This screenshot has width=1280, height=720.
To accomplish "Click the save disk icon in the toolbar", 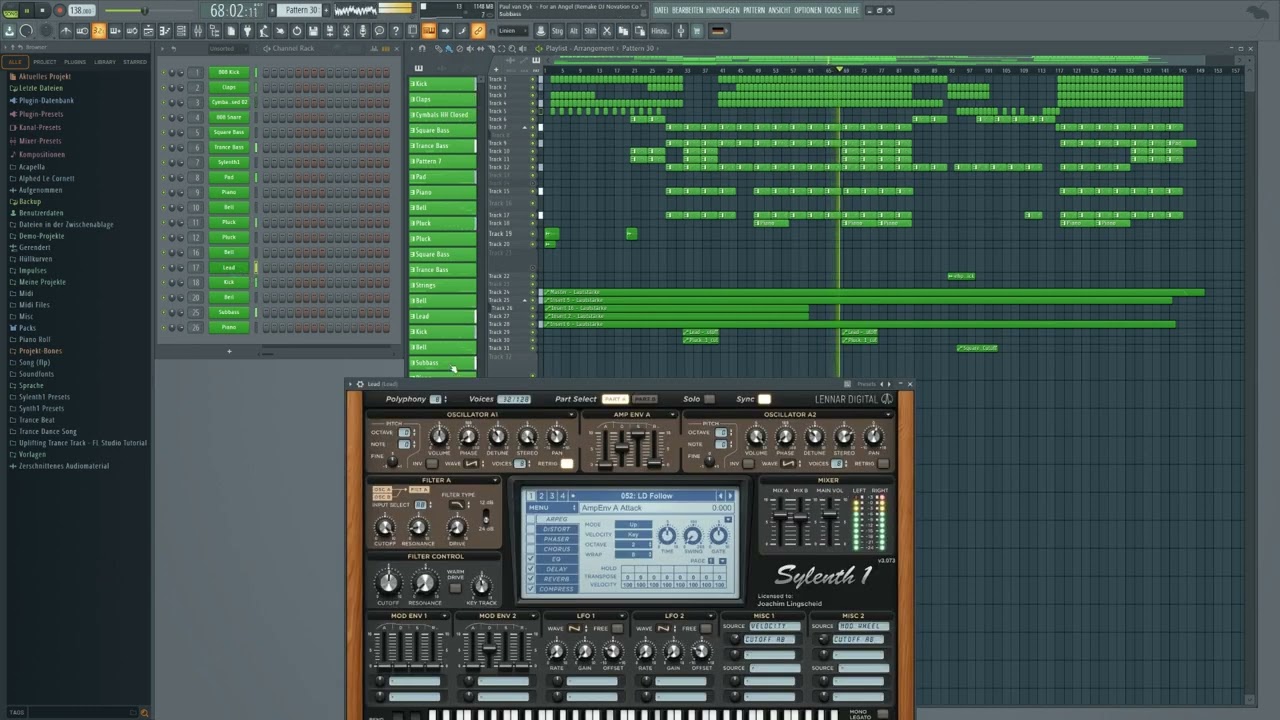I will click(312, 31).
